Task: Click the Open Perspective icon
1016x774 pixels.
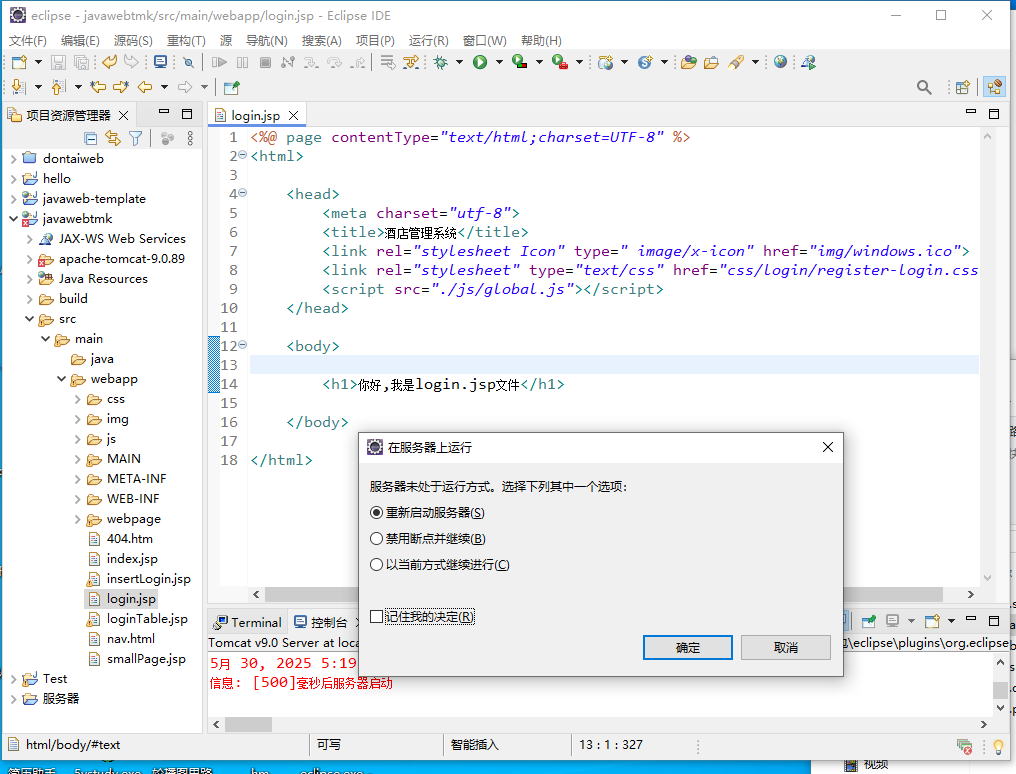Action: click(x=962, y=88)
